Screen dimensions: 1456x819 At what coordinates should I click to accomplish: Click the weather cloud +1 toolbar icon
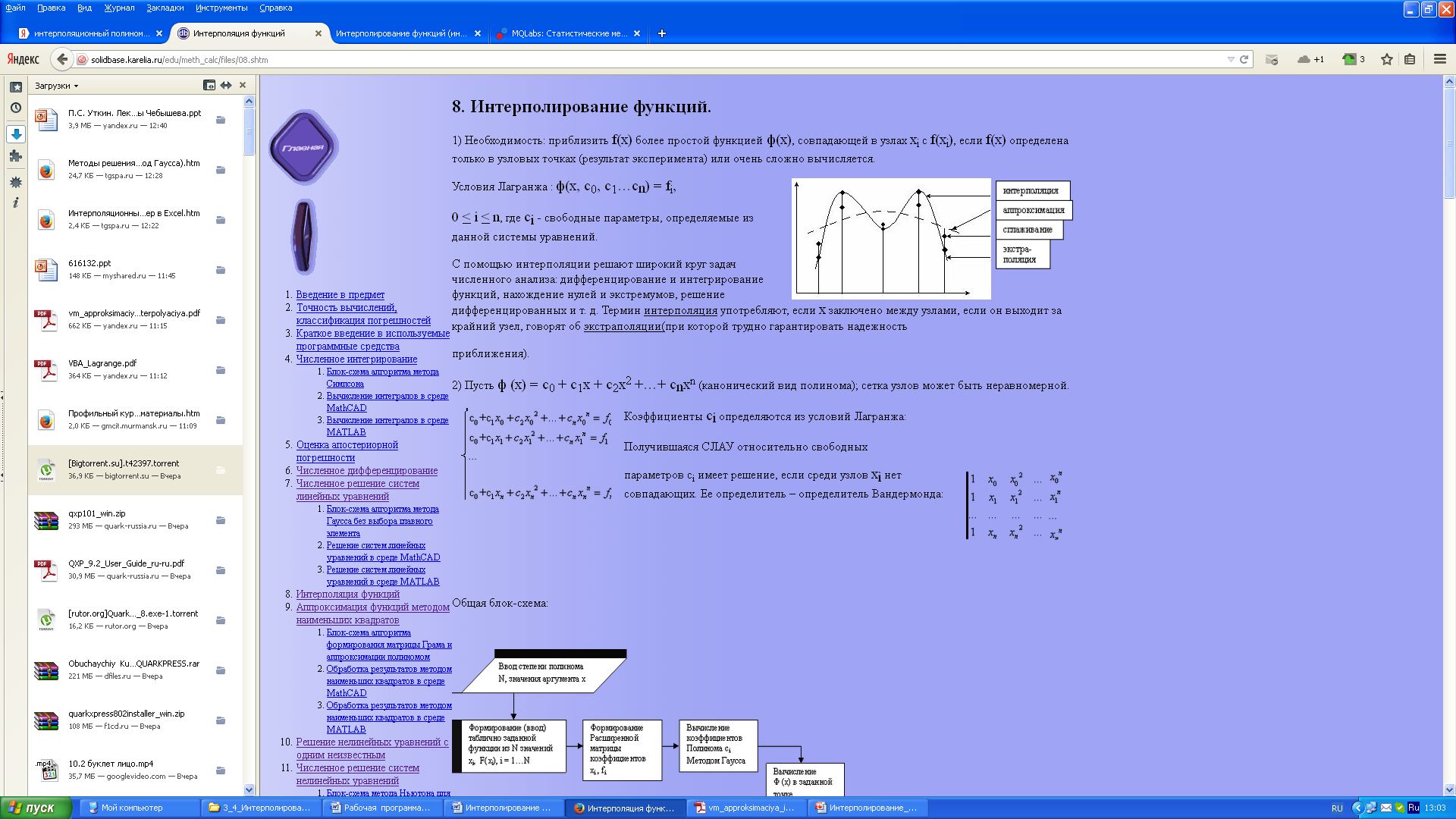tap(1310, 59)
